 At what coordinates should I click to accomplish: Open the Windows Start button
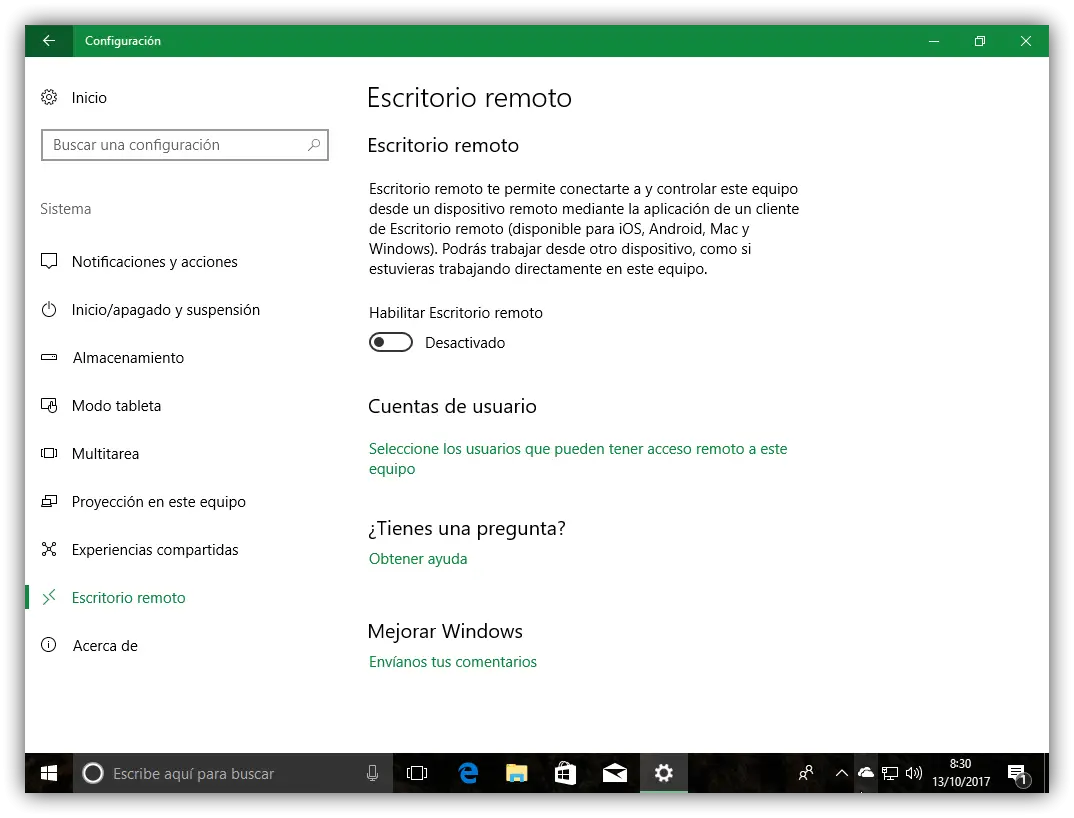pos(49,773)
